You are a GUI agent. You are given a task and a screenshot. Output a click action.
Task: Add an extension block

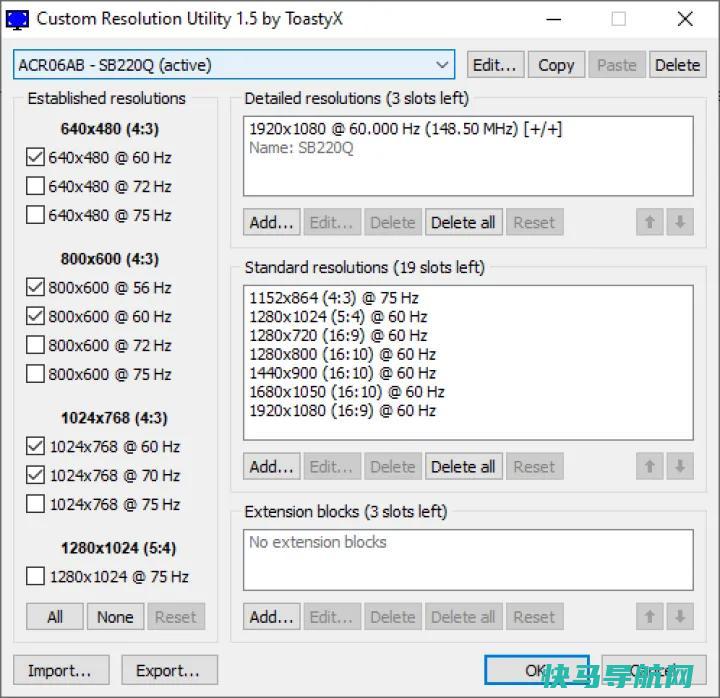pos(271,617)
